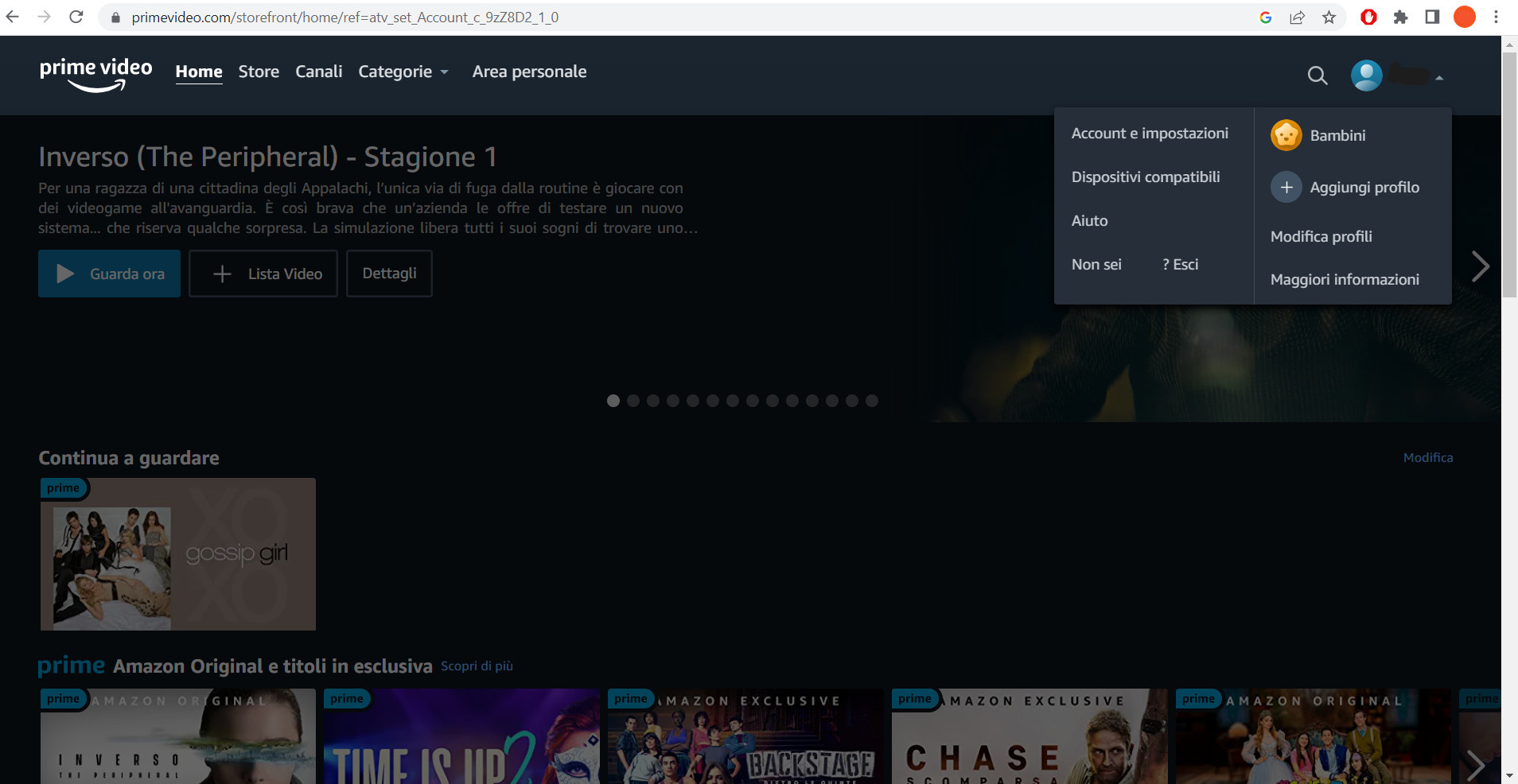This screenshot has width=1518, height=784.
Task: Select the first carousel indicator dot
Action: point(613,401)
